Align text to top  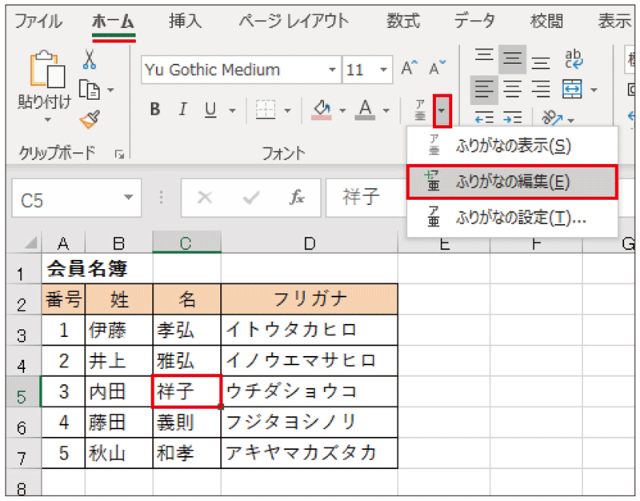(x=484, y=55)
